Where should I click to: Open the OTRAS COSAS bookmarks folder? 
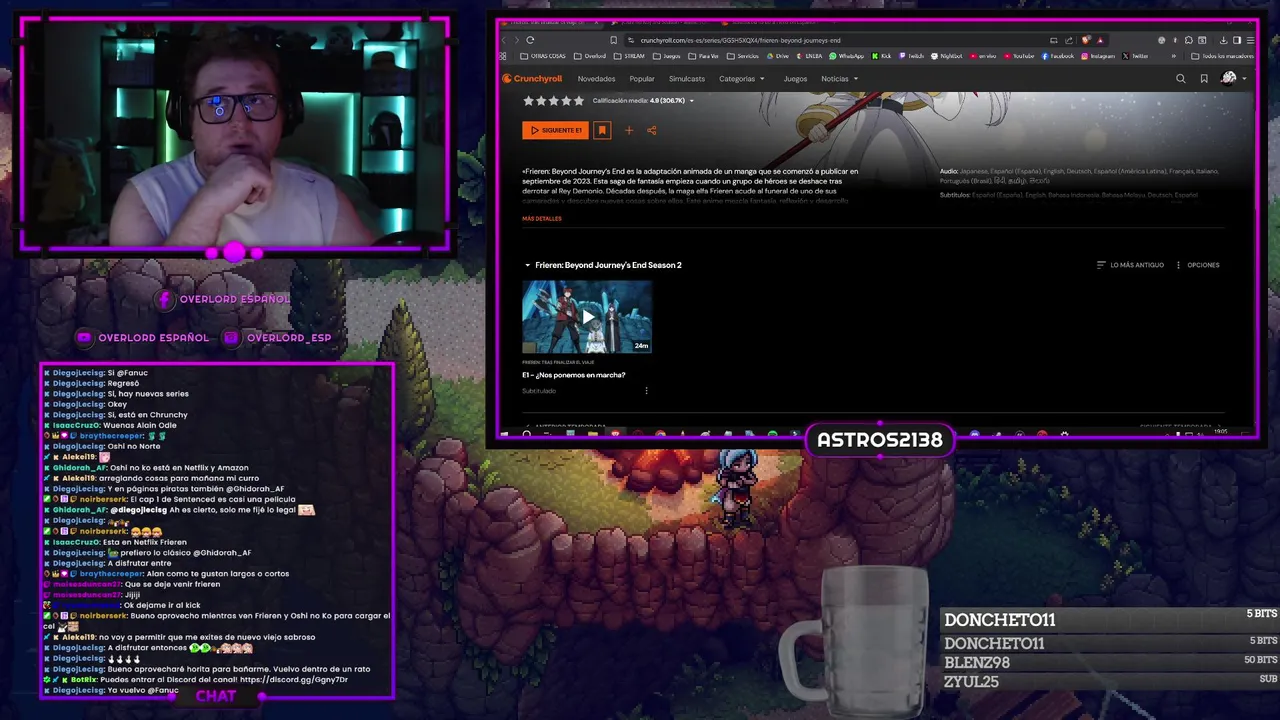coord(544,56)
